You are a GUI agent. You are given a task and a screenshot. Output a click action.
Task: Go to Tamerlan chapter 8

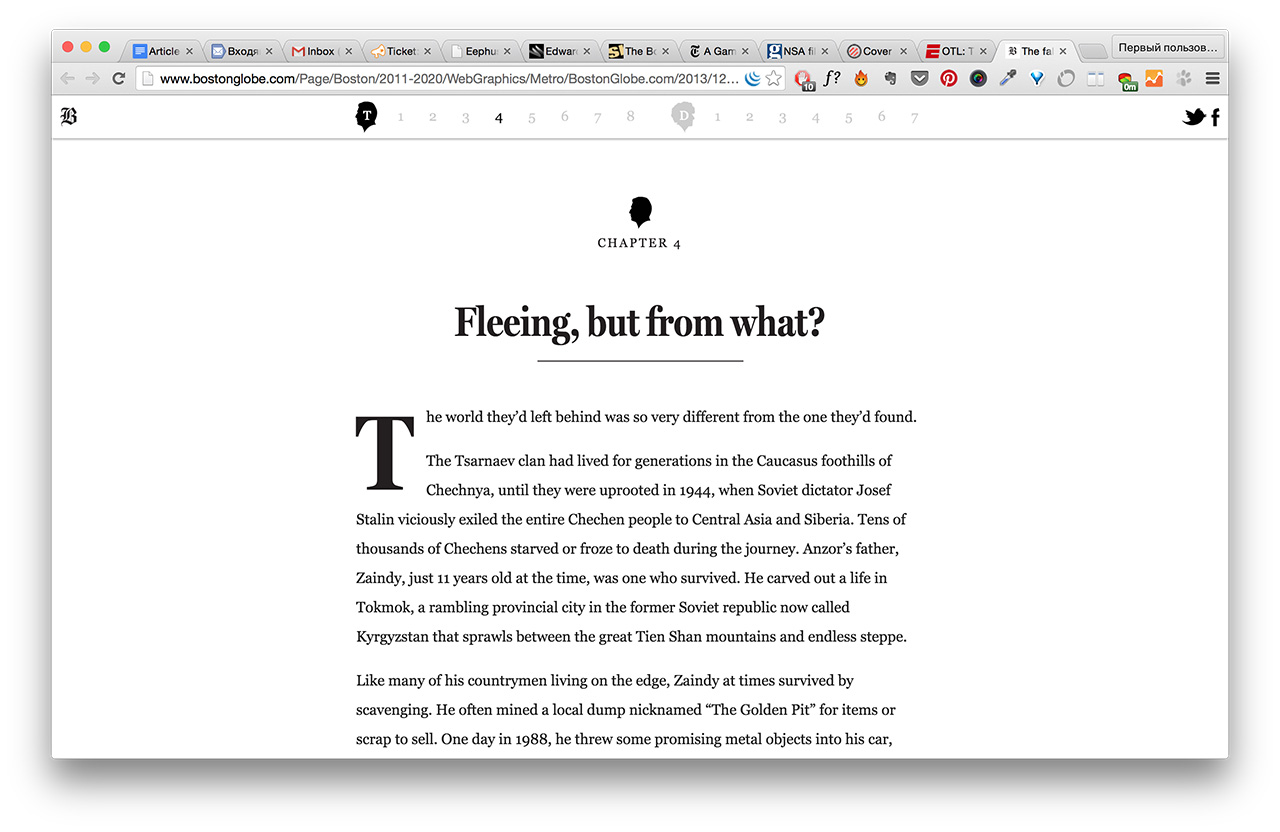coord(631,117)
